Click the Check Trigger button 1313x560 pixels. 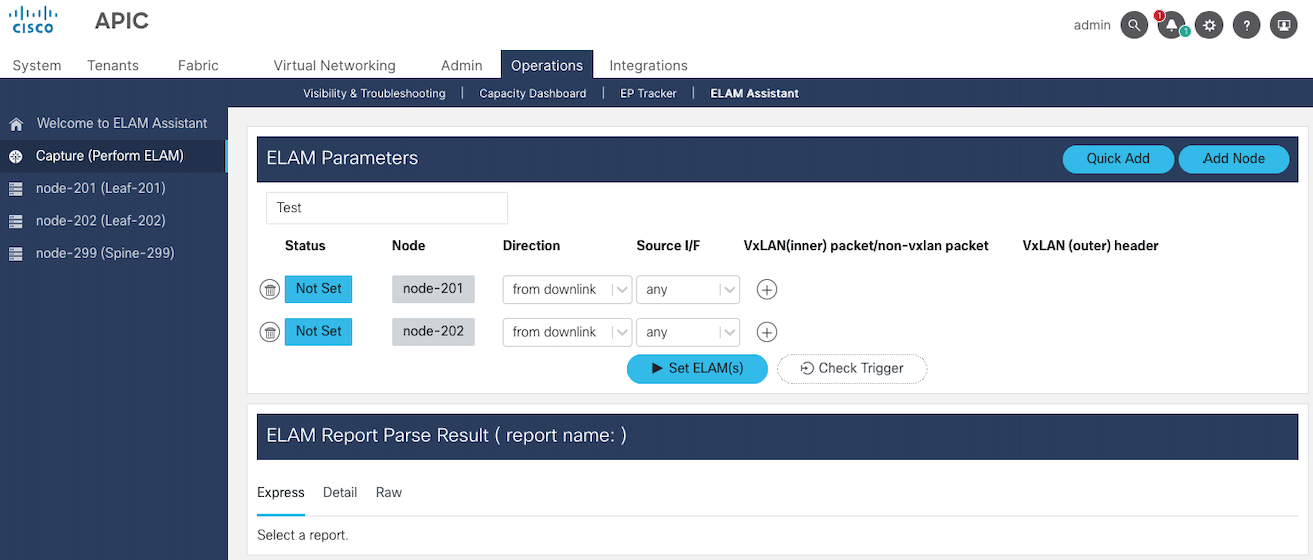pos(852,368)
